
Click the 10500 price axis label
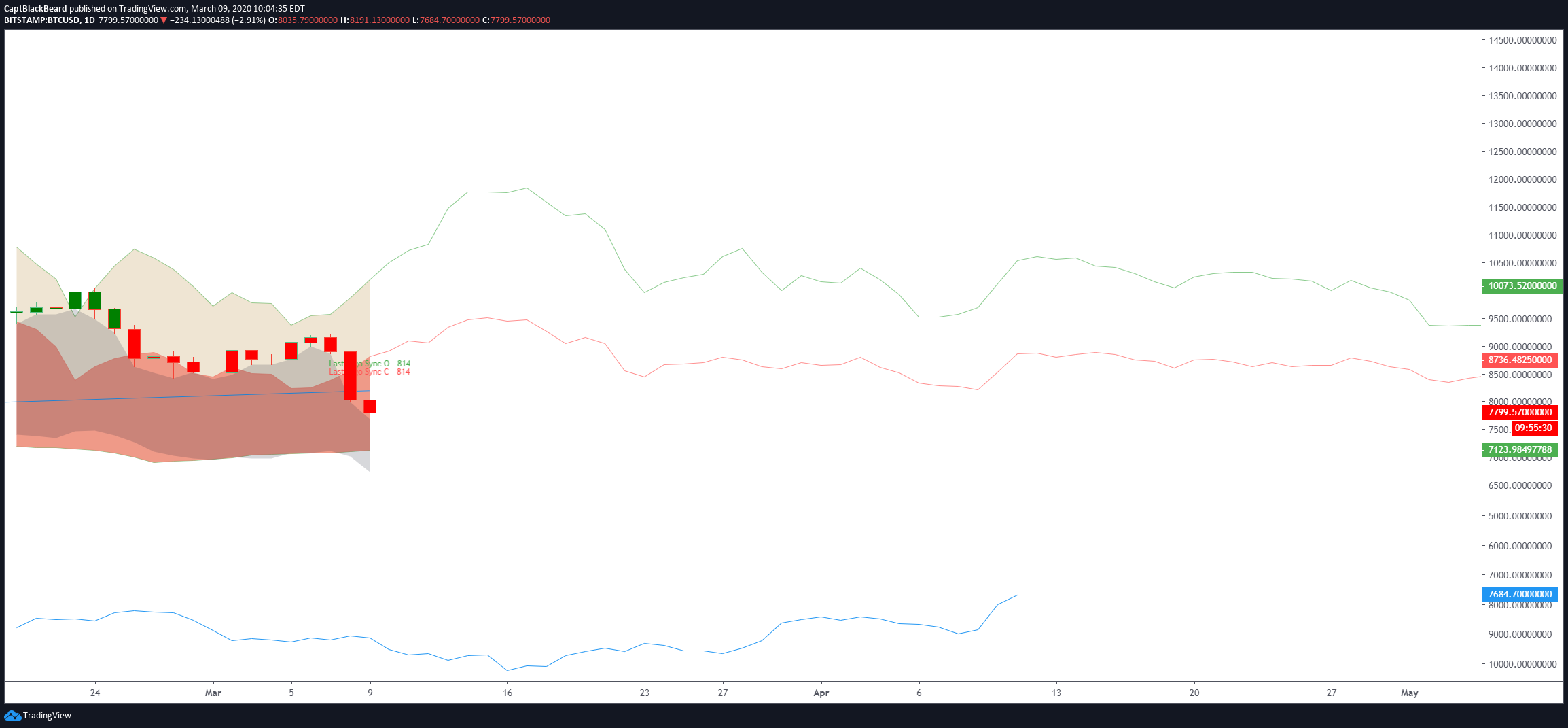point(1522,263)
